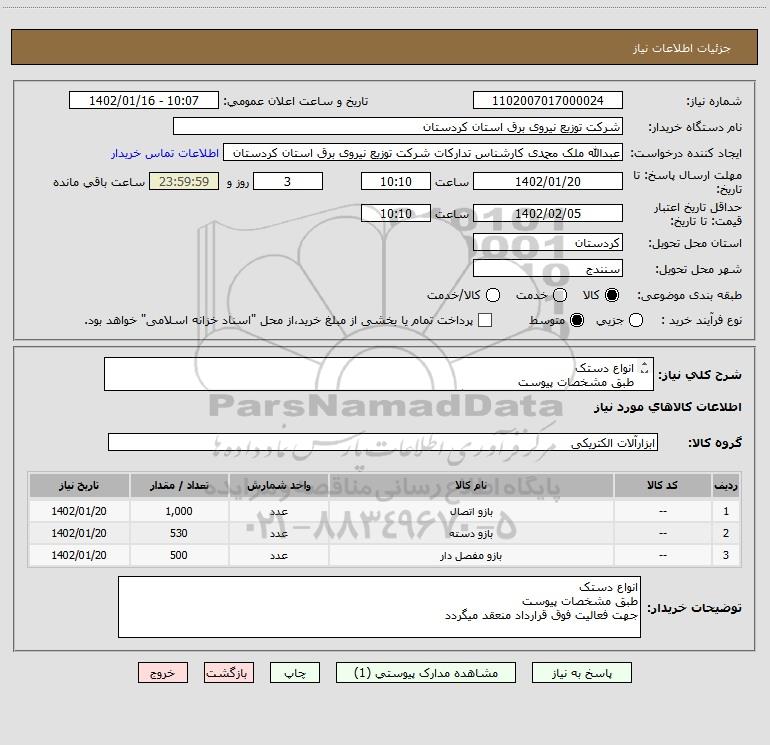This screenshot has height=745, width=770.
Task: Click the quantity cell 530
Action: (179, 533)
